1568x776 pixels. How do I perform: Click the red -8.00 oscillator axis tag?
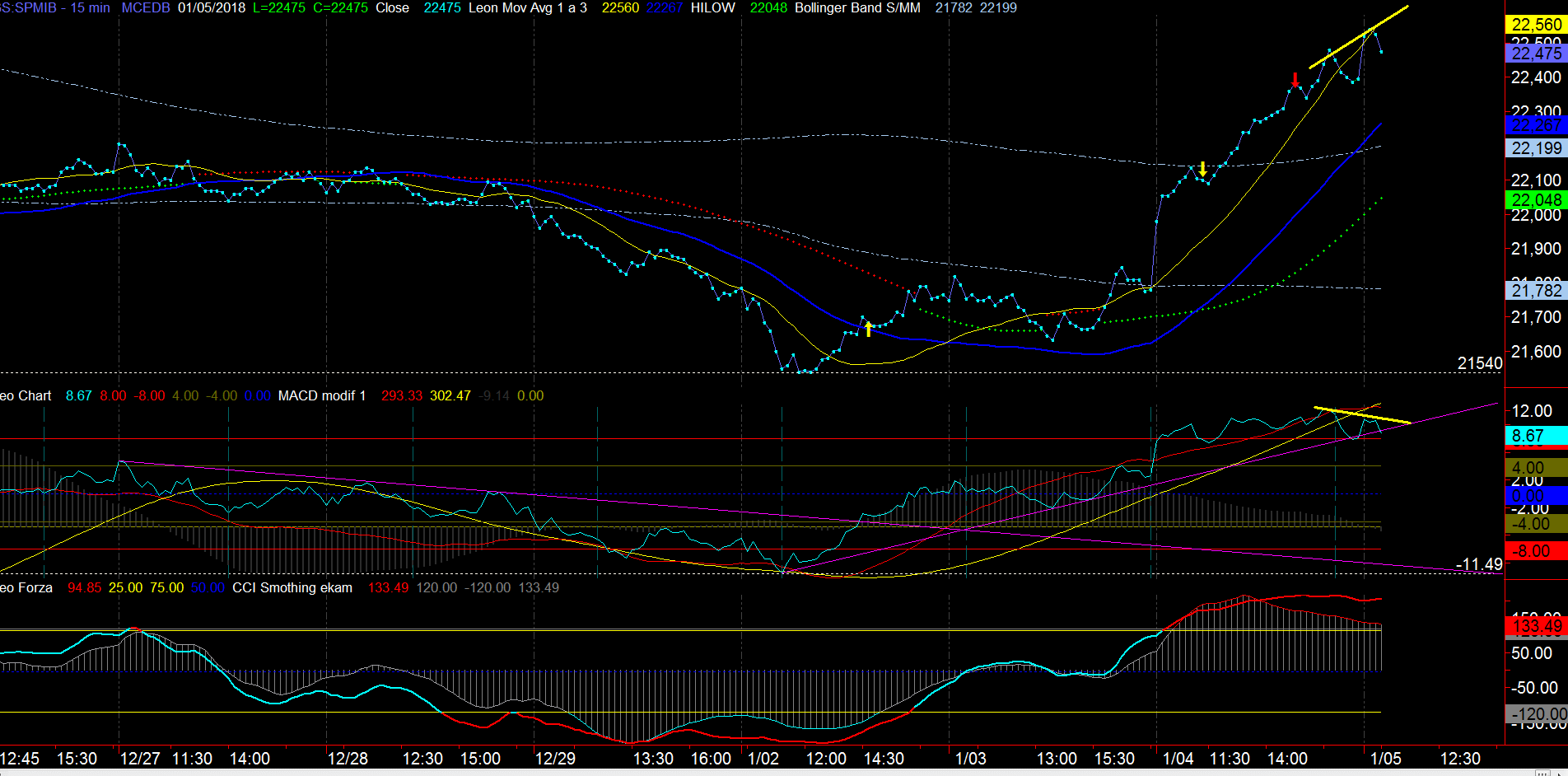[1536, 551]
